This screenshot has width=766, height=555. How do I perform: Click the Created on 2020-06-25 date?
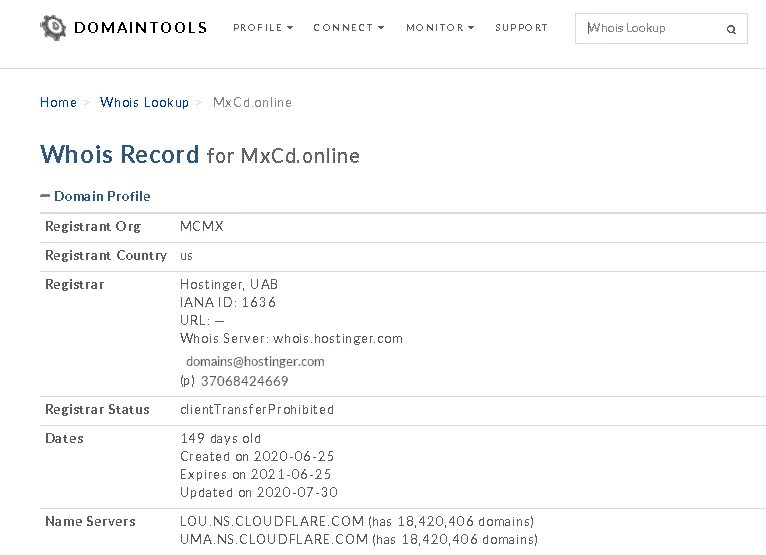[x=257, y=456]
